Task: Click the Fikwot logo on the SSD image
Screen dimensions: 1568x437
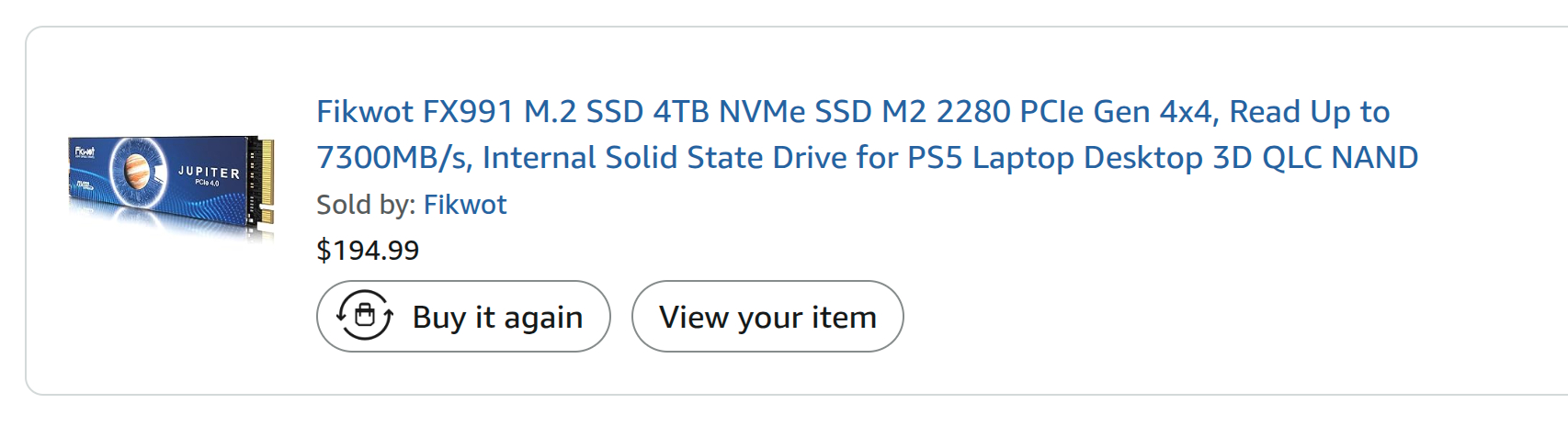Action: point(85,151)
